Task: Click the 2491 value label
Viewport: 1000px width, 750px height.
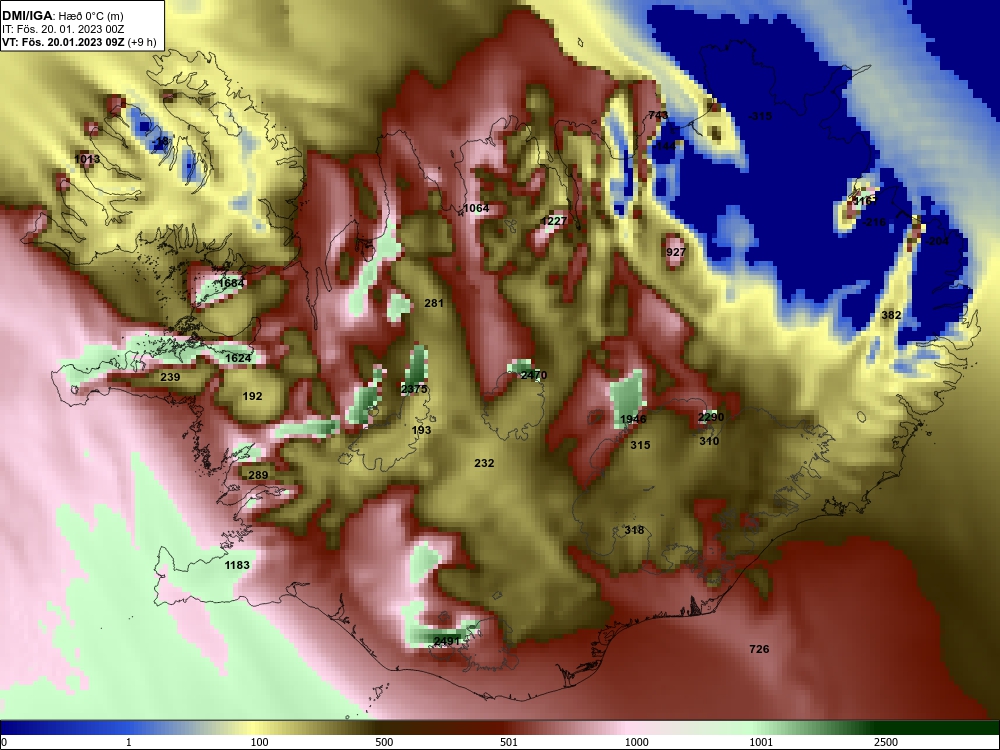Action: click(447, 642)
